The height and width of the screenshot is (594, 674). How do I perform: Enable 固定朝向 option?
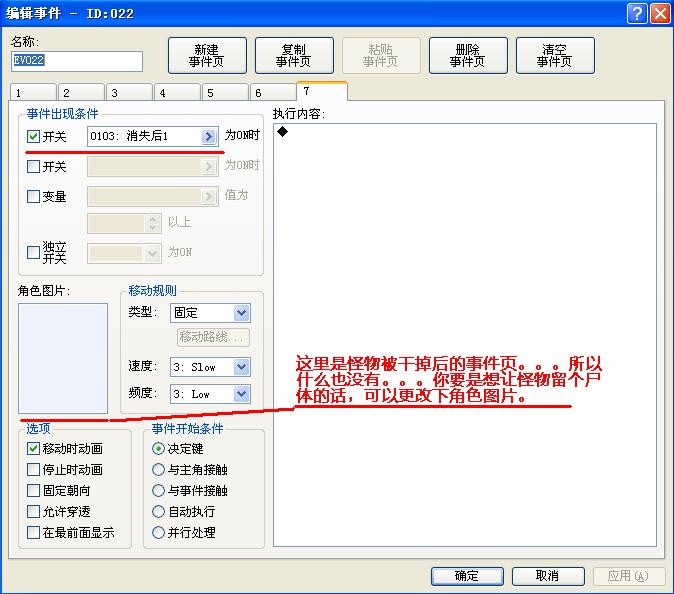(33, 490)
